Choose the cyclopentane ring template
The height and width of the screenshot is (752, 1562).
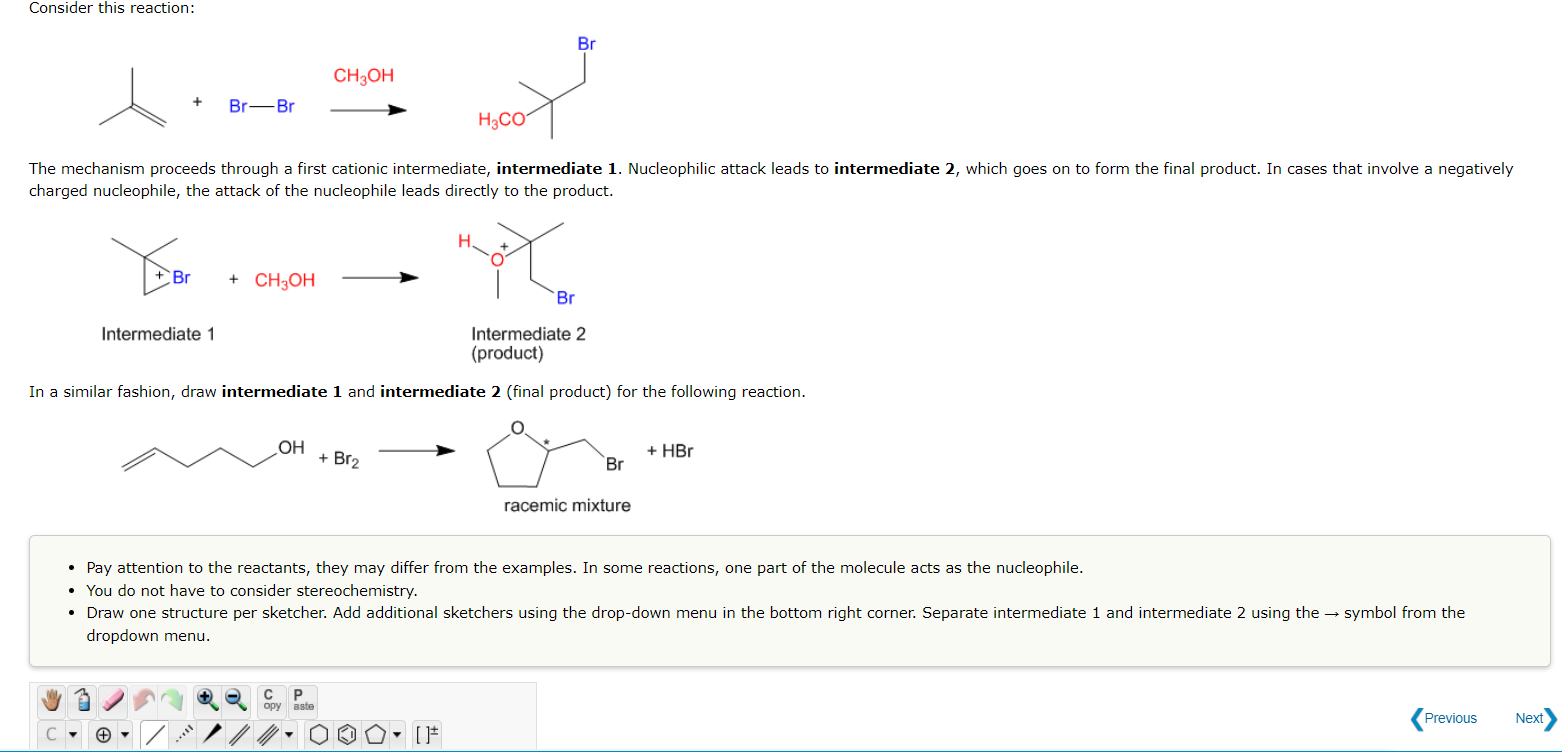point(375,732)
